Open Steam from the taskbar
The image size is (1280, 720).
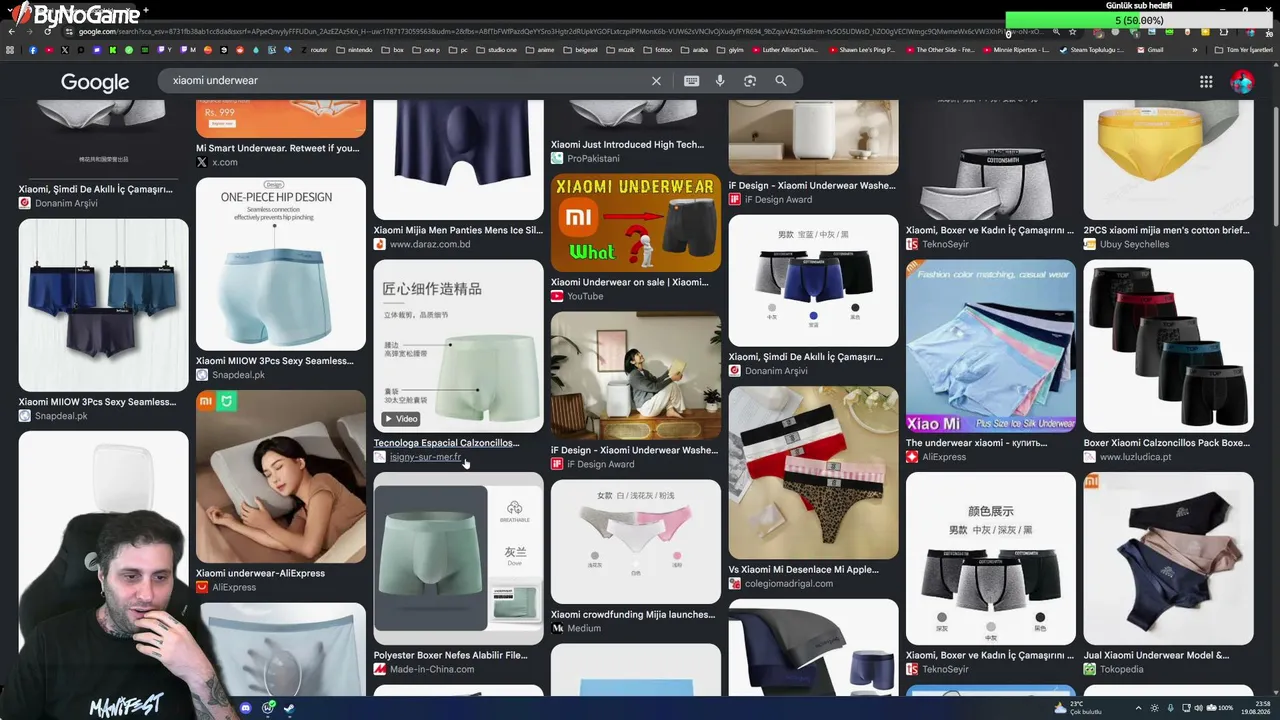click(x=289, y=708)
